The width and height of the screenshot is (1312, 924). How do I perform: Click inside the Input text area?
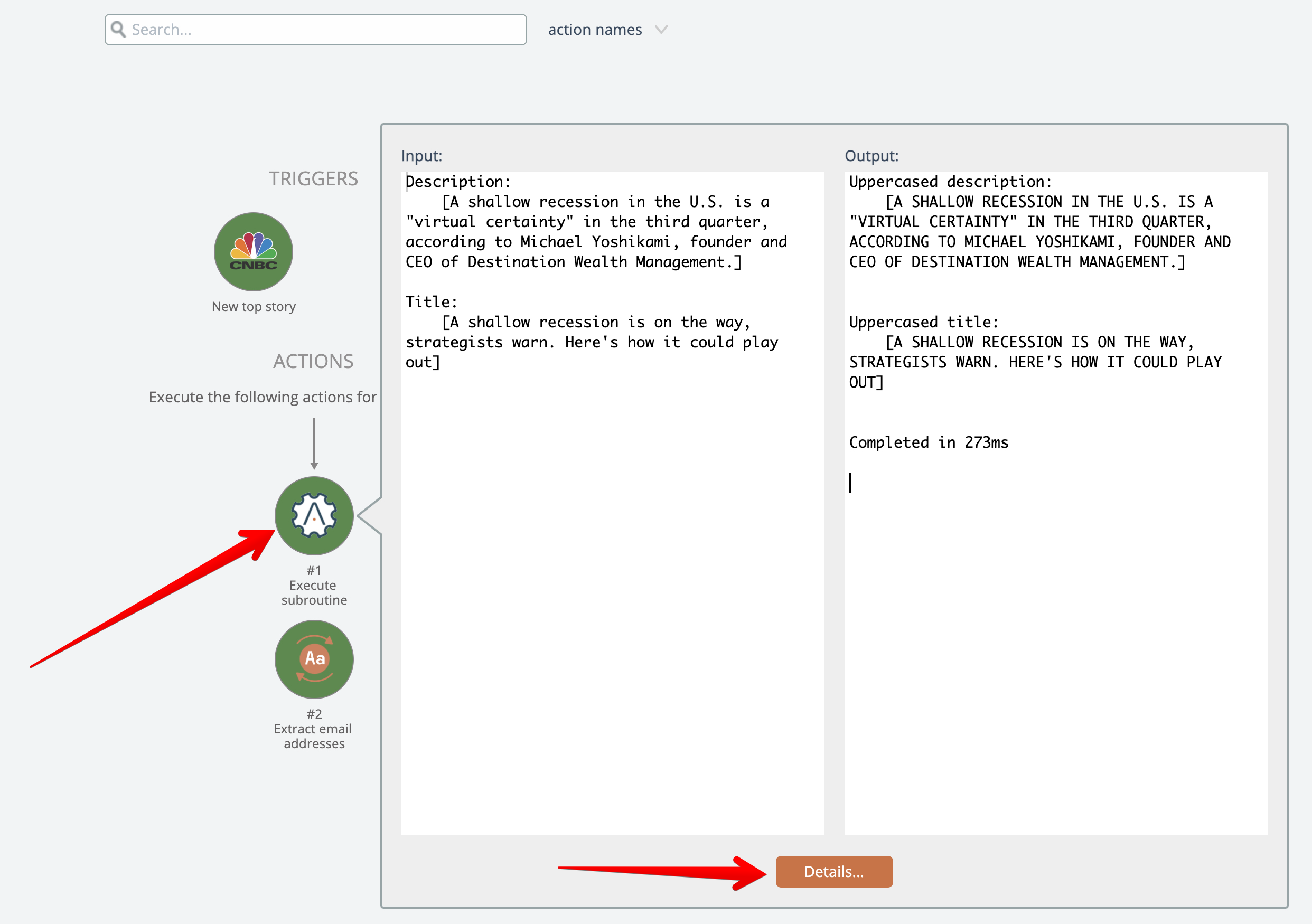pos(612,571)
